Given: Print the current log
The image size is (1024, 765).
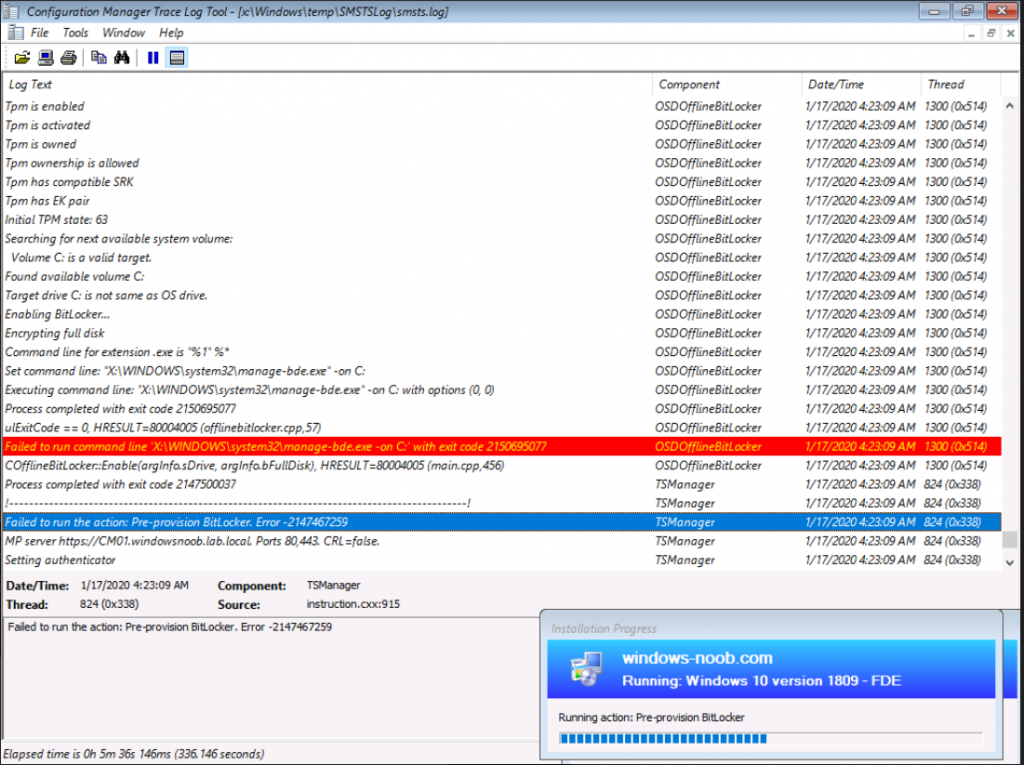Looking at the screenshot, I should 68,57.
